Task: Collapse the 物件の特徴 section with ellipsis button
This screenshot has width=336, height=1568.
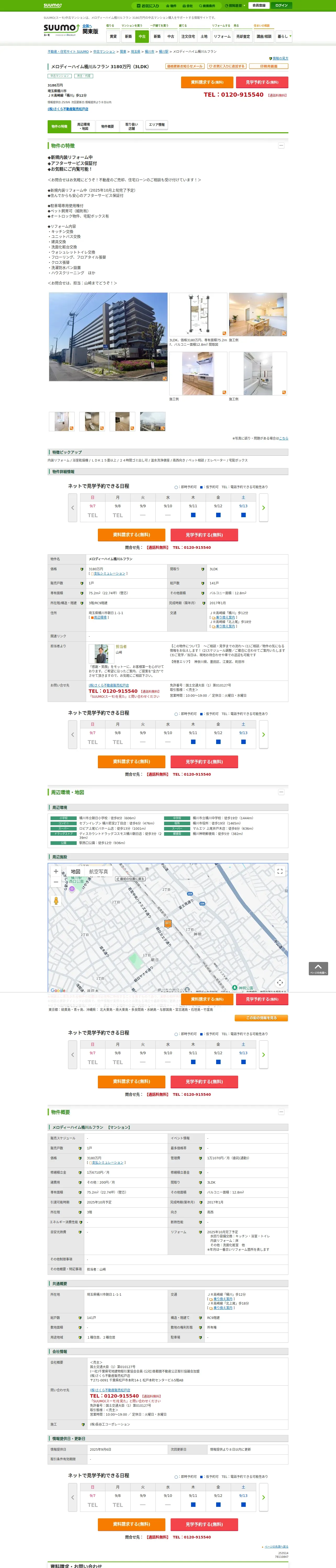Action: pos(281,146)
